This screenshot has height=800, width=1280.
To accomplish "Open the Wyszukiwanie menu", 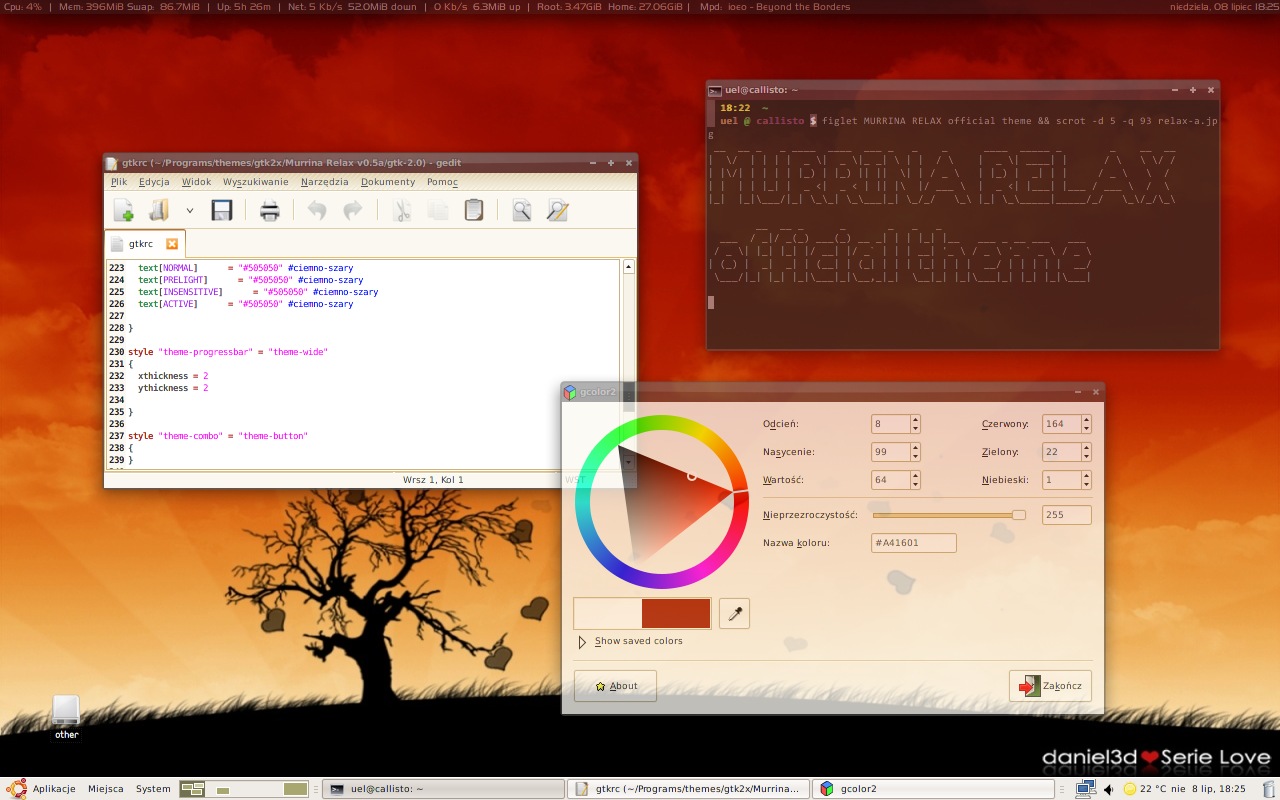I will pos(255,182).
